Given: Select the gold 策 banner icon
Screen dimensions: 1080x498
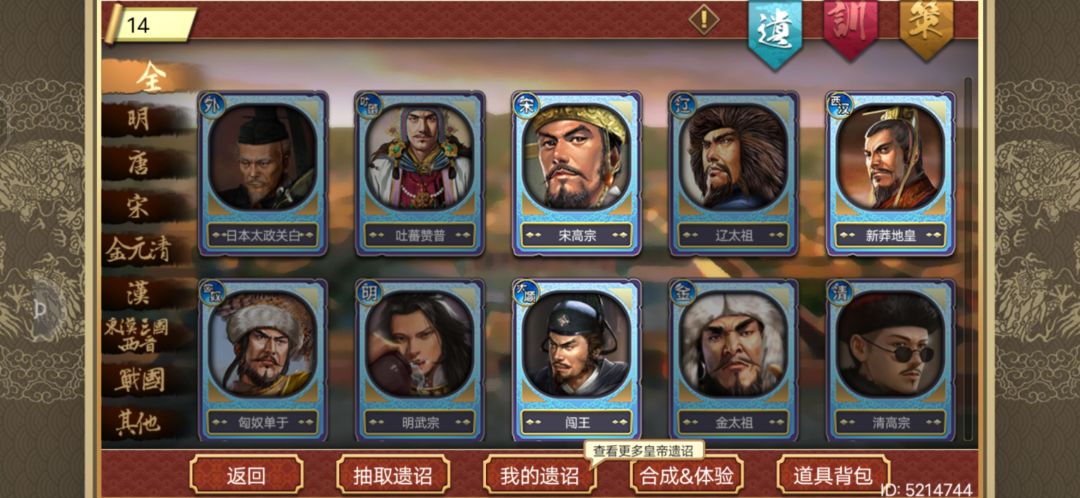Looking at the screenshot, I should pyautogui.click(x=926, y=29).
